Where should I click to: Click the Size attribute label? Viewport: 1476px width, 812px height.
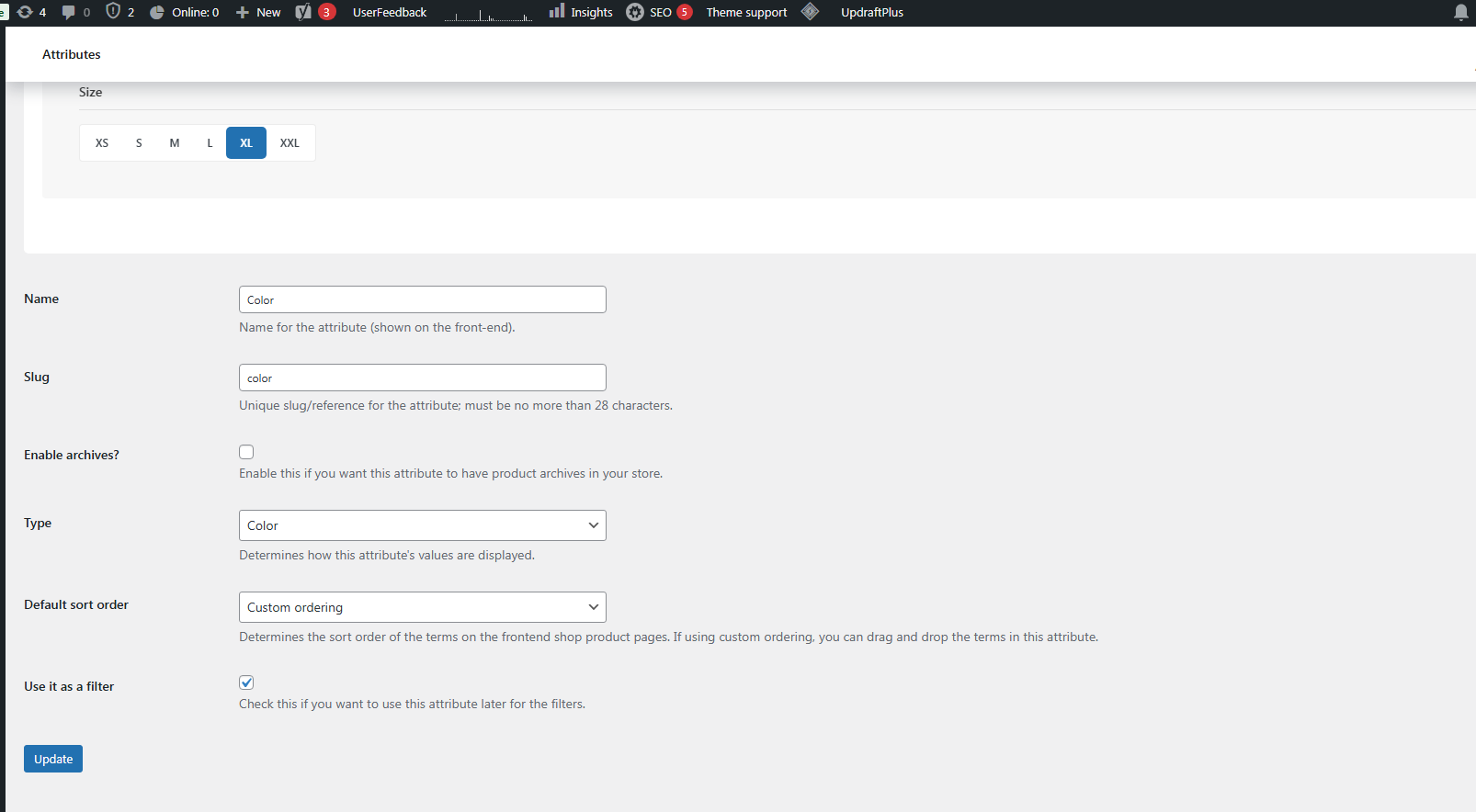coord(90,92)
